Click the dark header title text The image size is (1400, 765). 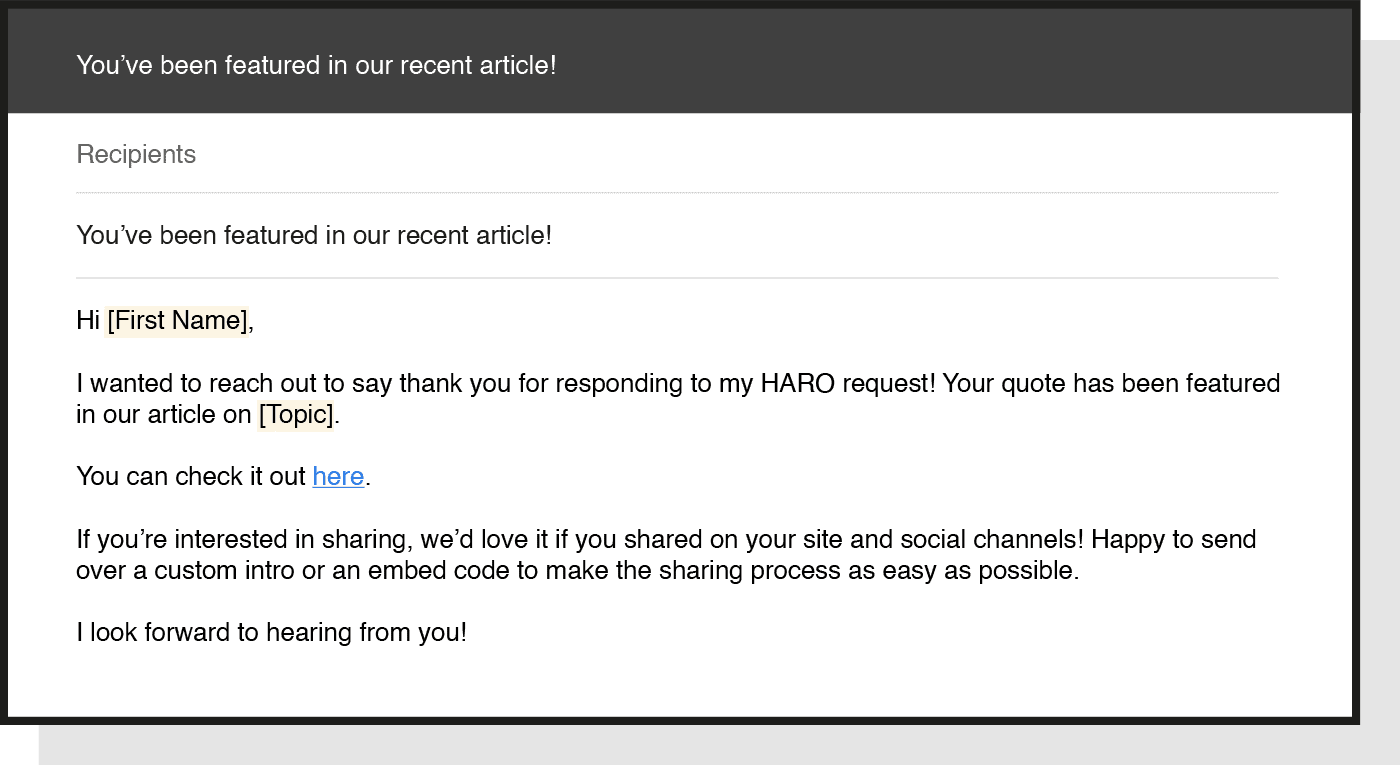tap(316, 66)
